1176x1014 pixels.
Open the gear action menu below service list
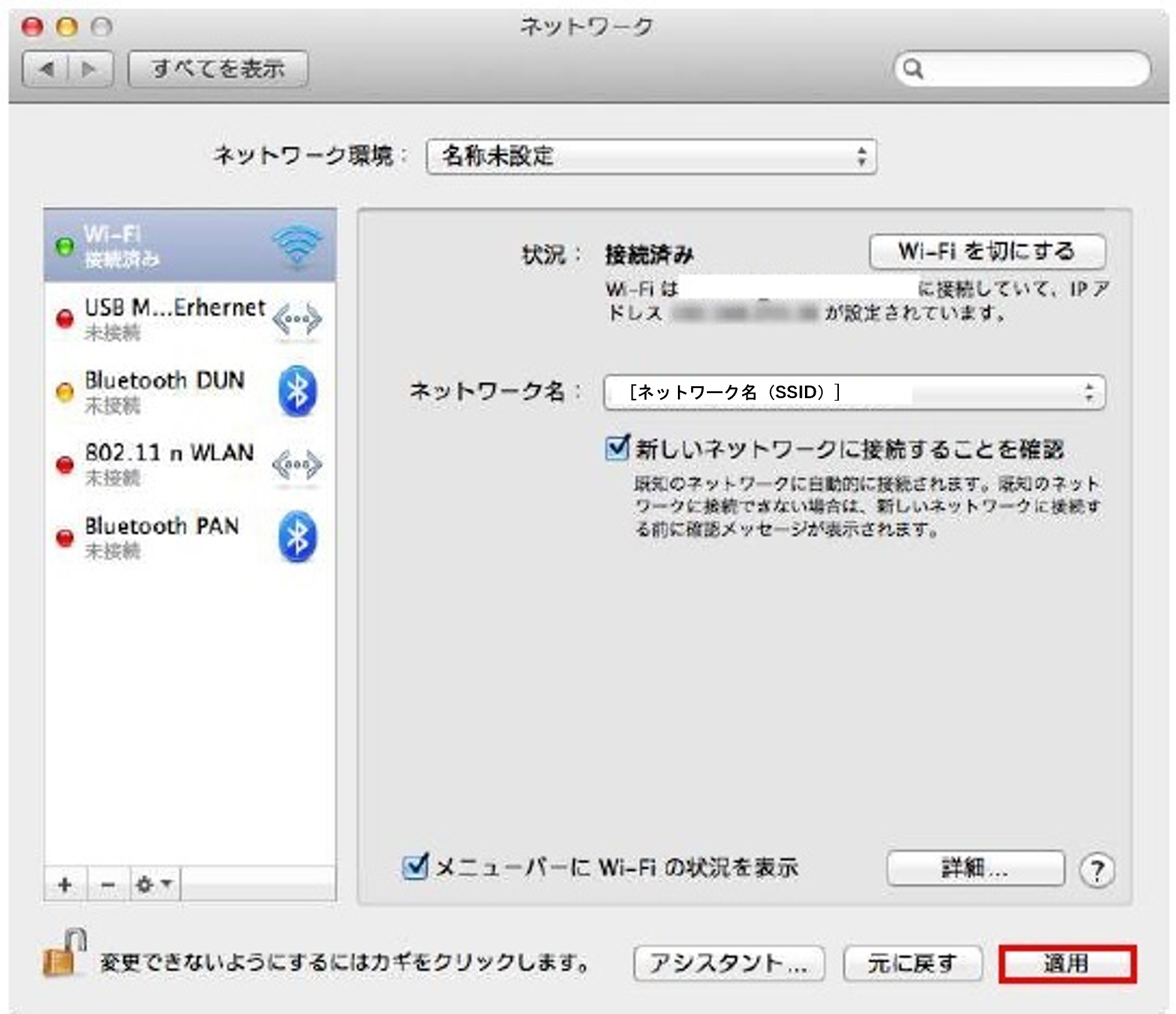(x=154, y=884)
